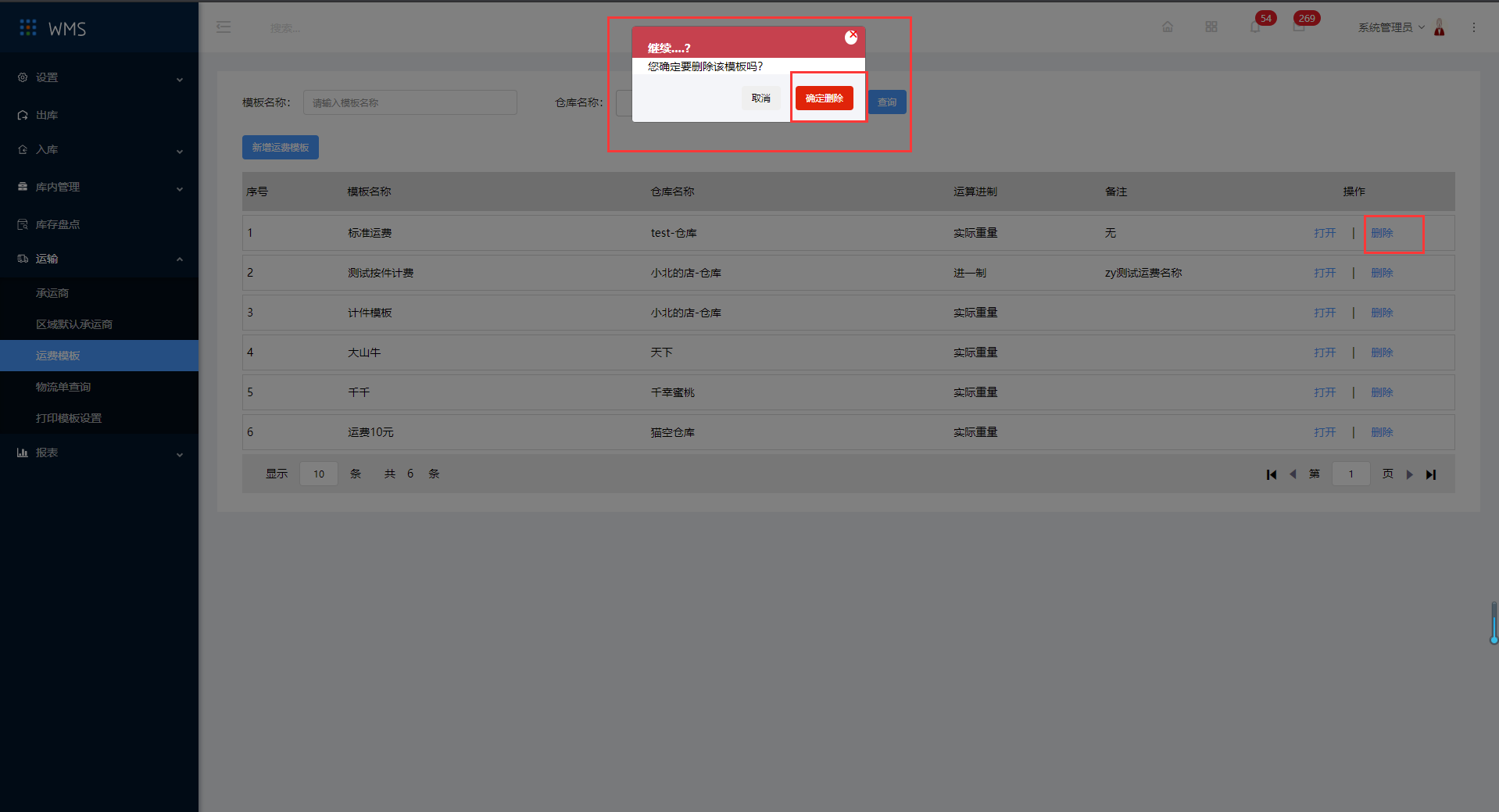Click 新增运费模板 button
Viewport: 1499px width, 812px height.
tap(281, 147)
